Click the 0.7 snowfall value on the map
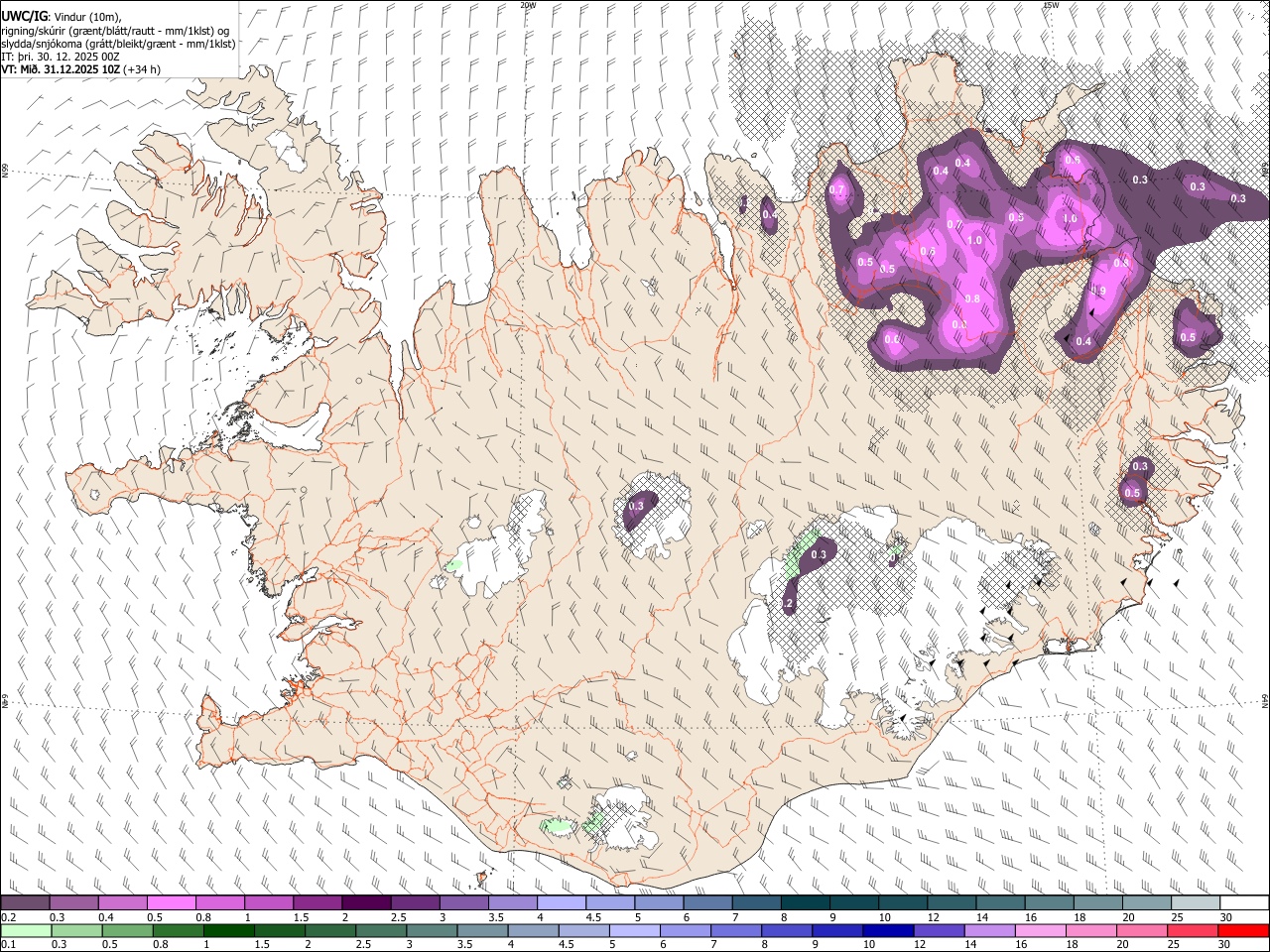The image size is (1270, 952). point(836,190)
